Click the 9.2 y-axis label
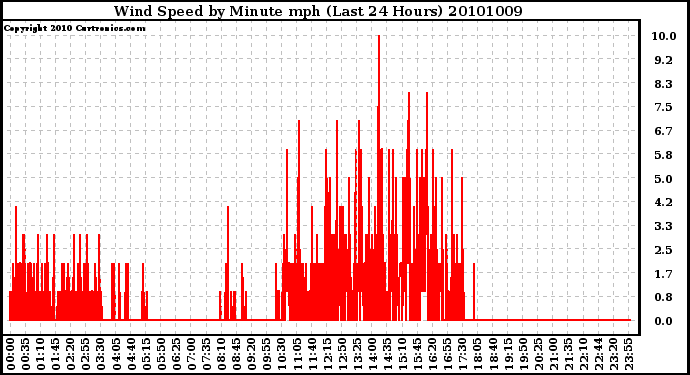 (664, 60)
